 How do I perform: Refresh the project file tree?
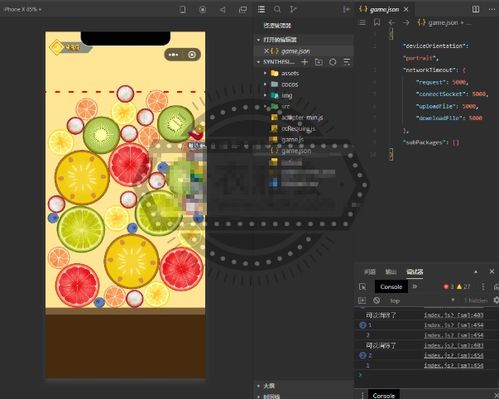333,62
